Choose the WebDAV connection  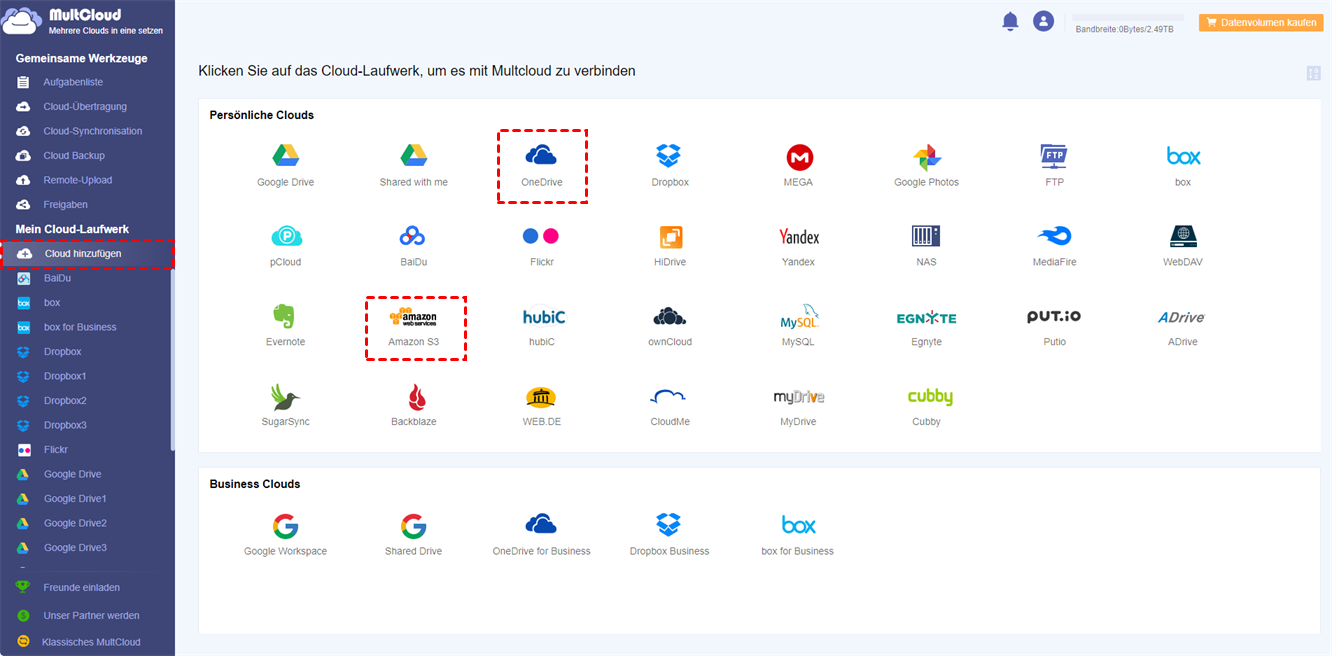click(1183, 236)
